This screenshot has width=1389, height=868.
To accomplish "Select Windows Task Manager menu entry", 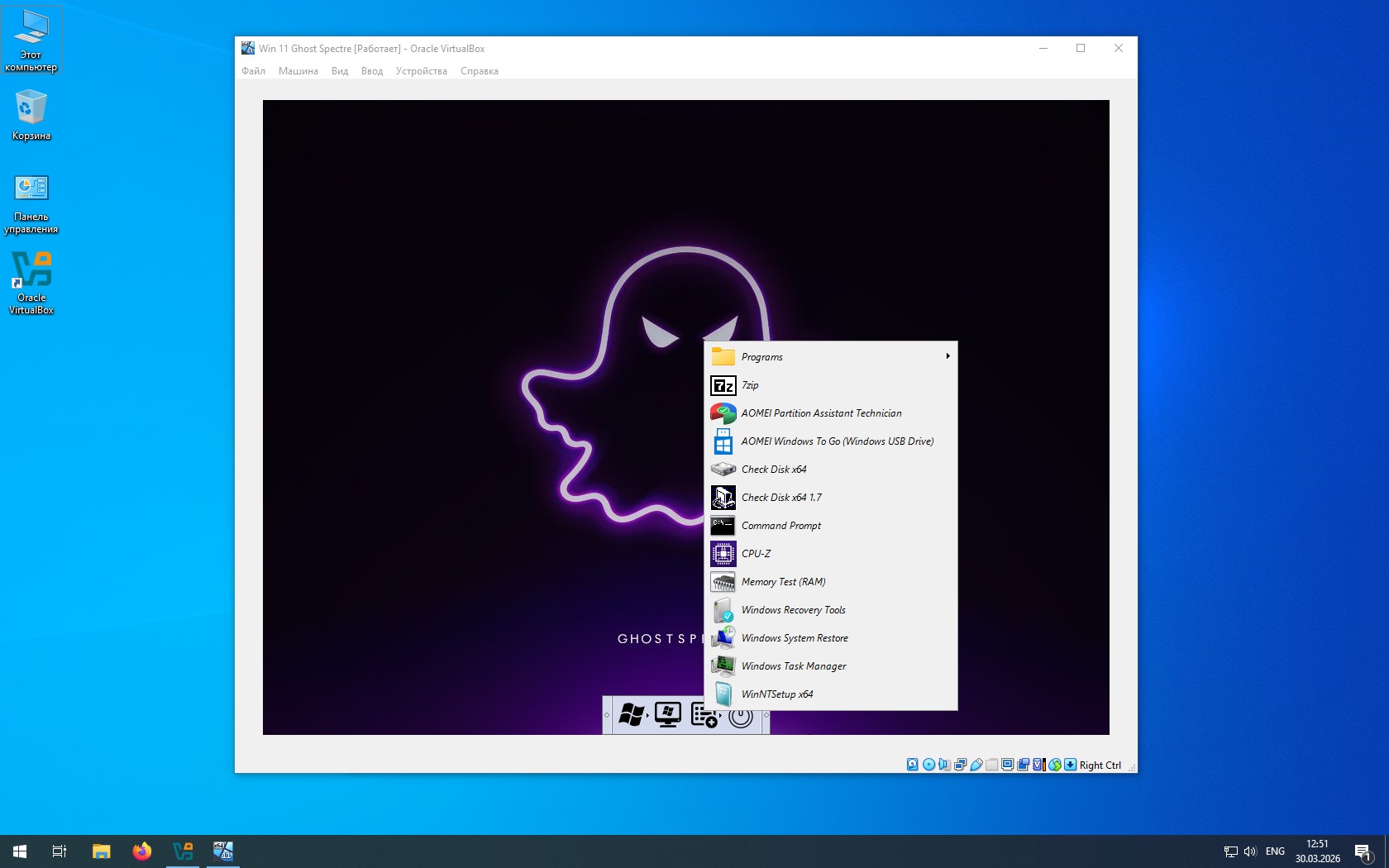I will click(x=793, y=666).
